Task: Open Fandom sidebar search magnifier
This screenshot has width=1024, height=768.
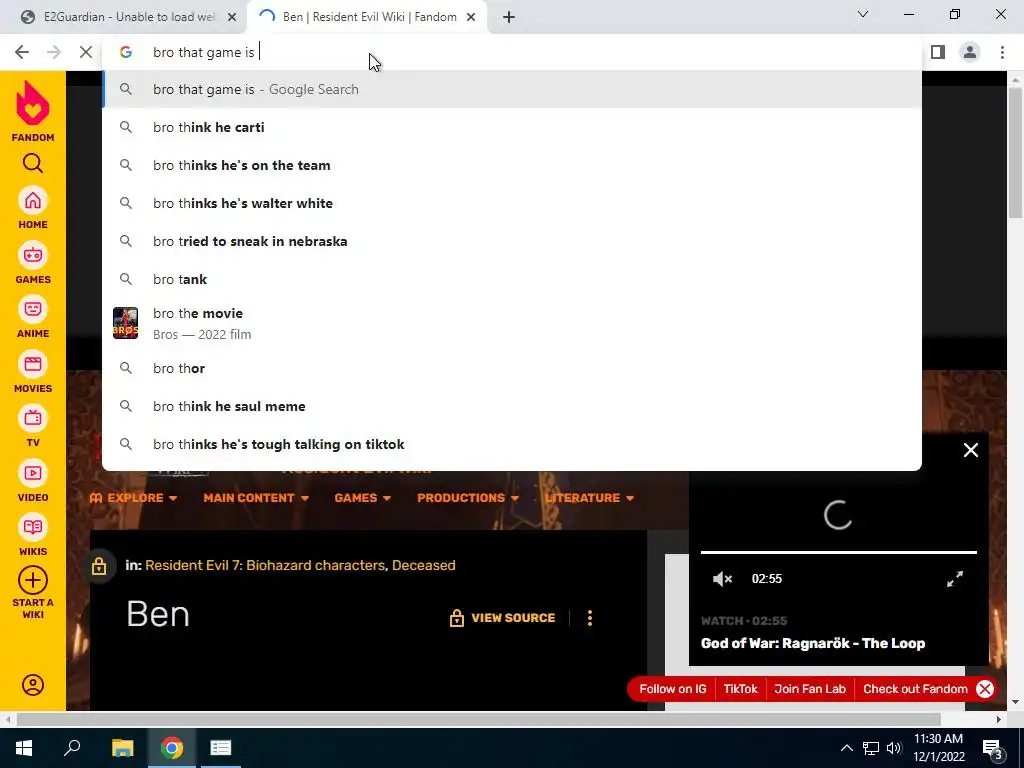Action: (33, 163)
